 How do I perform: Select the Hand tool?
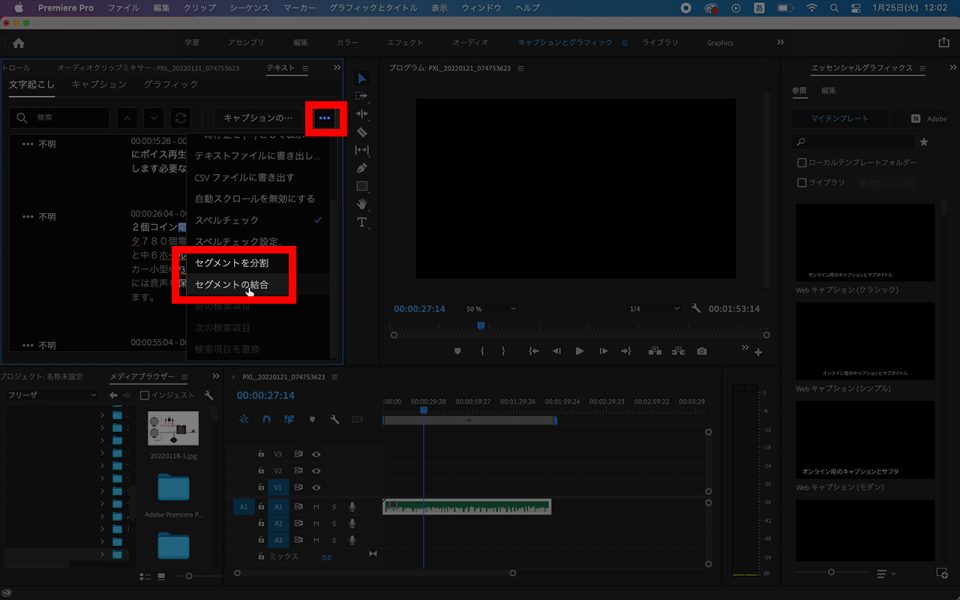pyautogui.click(x=362, y=204)
